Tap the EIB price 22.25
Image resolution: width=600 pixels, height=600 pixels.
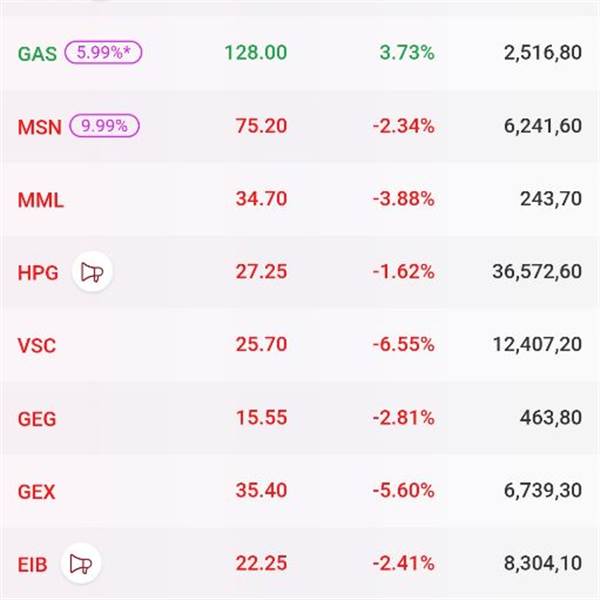(261, 564)
